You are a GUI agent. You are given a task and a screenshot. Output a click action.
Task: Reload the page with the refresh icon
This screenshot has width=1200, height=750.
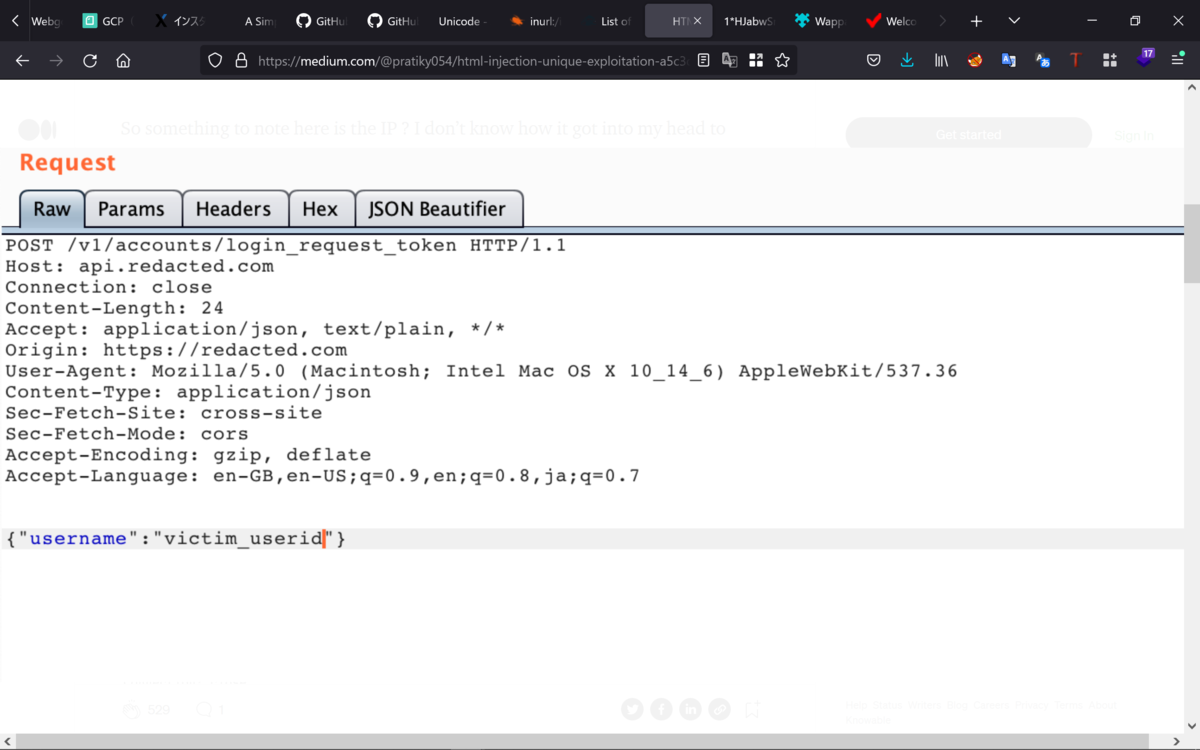pyautogui.click(x=90, y=61)
